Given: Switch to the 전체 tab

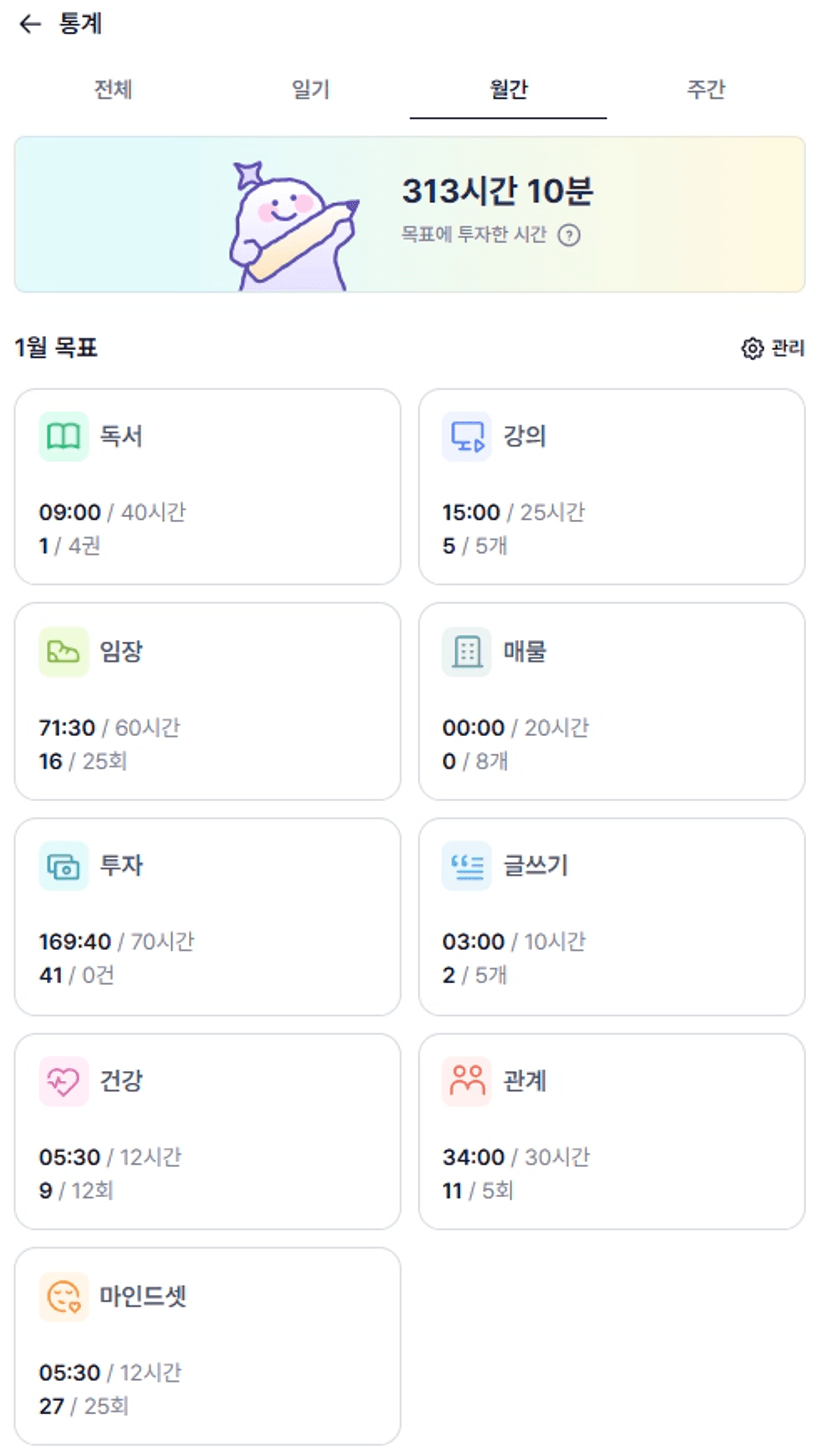Looking at the screenshot, I should pyautogui.click(x=113, y=90).
